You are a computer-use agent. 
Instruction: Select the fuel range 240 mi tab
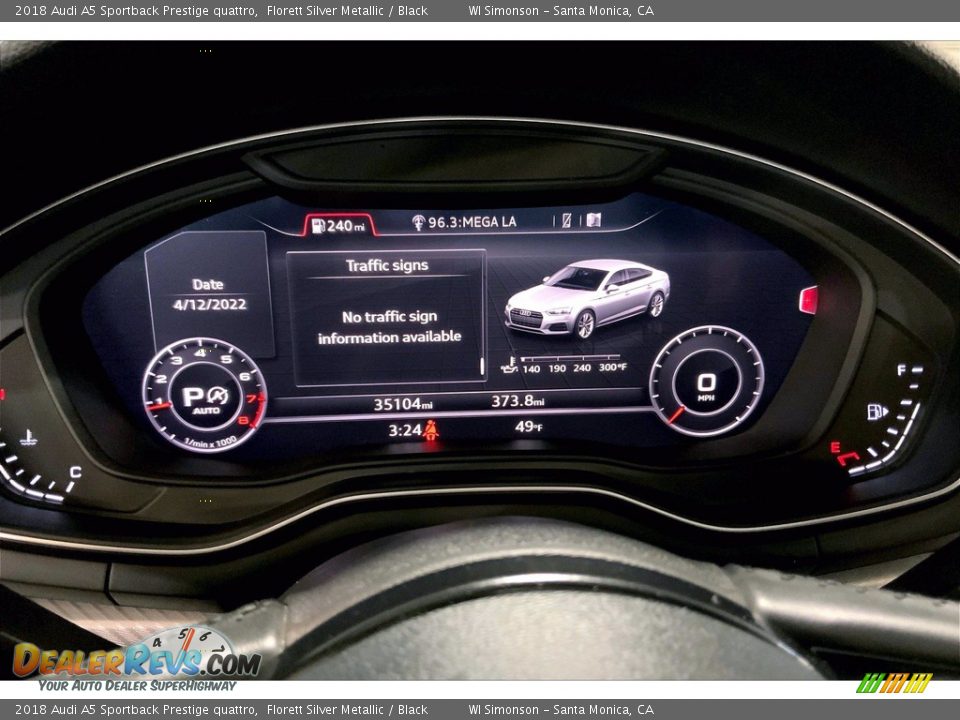(339, 225)
